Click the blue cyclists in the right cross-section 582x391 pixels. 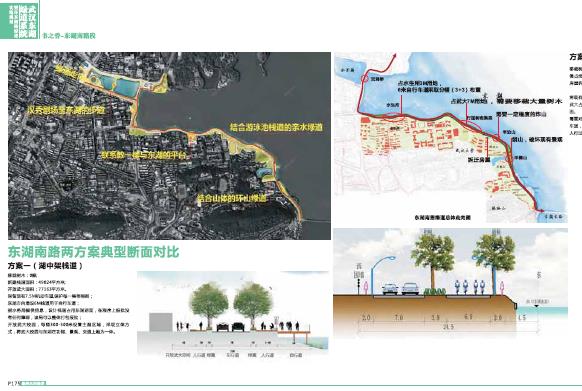[470, 287]
